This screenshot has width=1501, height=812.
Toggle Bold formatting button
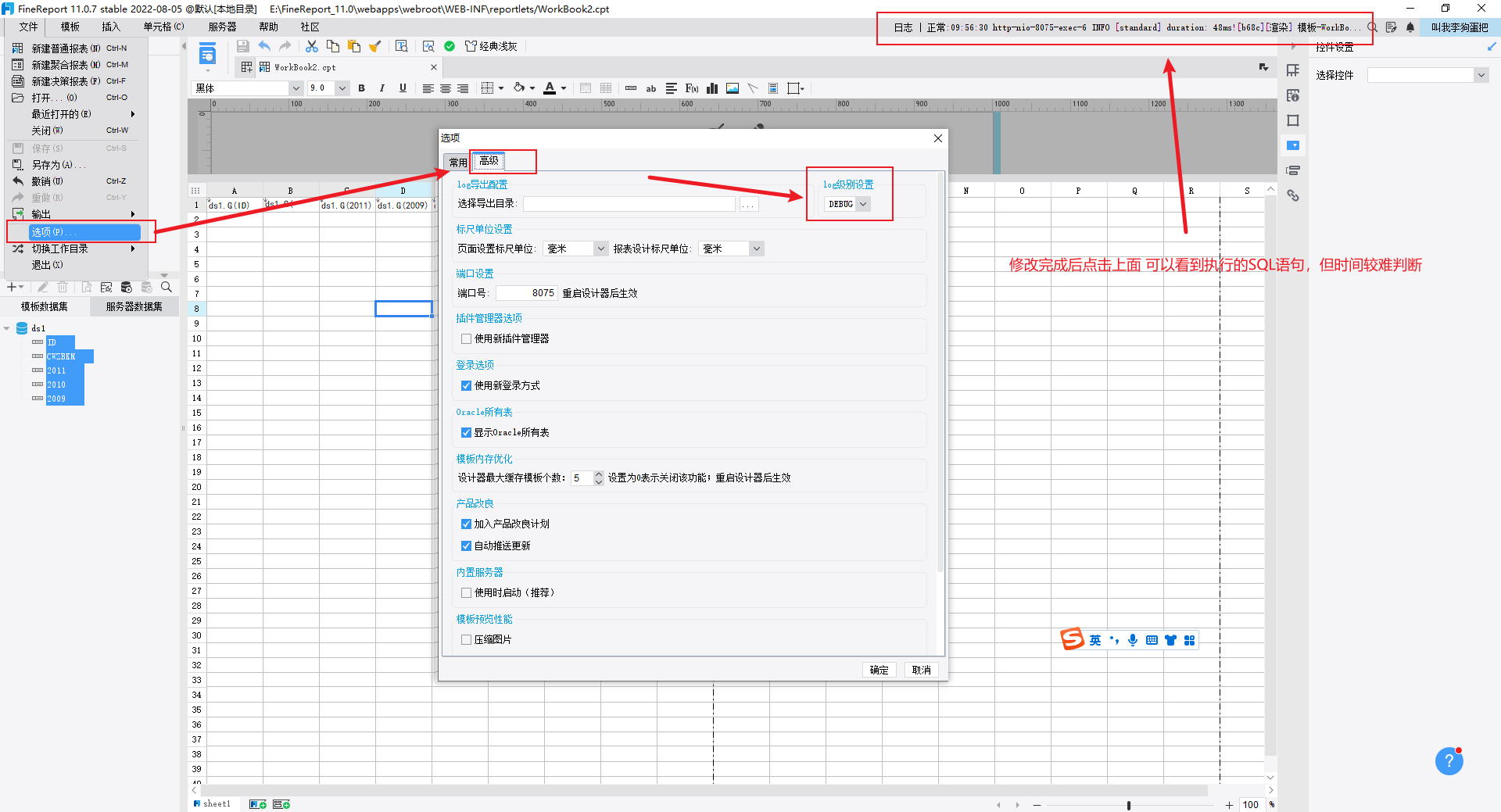[361, 88]
